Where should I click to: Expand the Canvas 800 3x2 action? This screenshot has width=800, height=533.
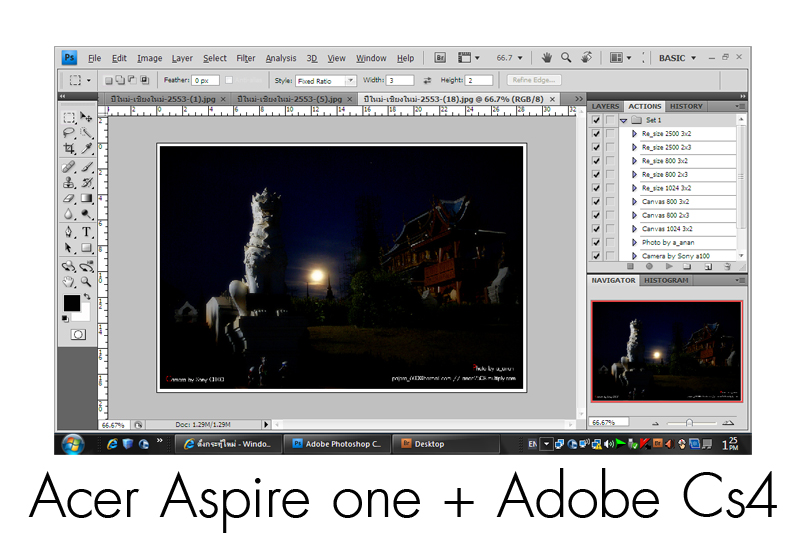634,202
